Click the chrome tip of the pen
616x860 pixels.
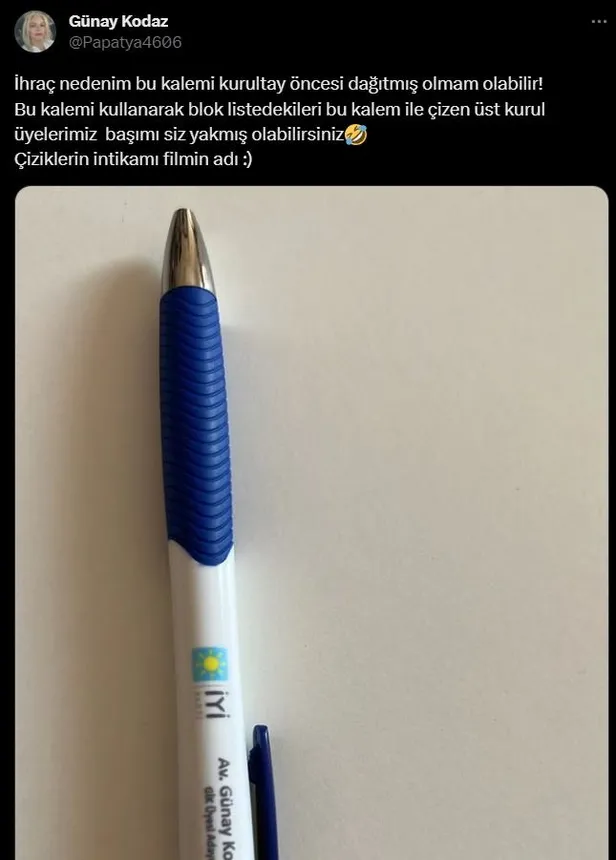pos(189,250)
